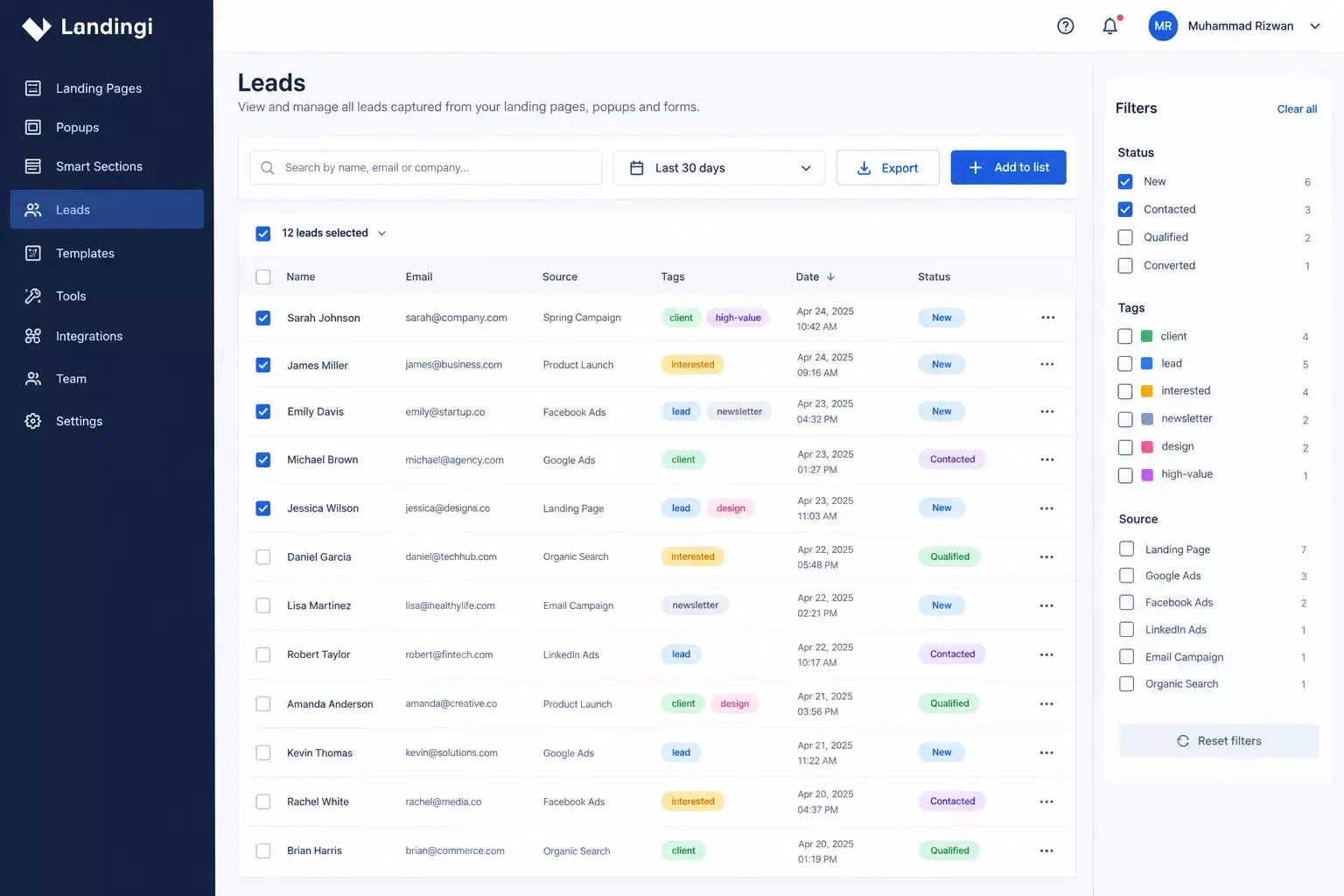This screenshot has width=1344, height=896.
Task: Go to Smart Sections
Action: click(107, 166)
